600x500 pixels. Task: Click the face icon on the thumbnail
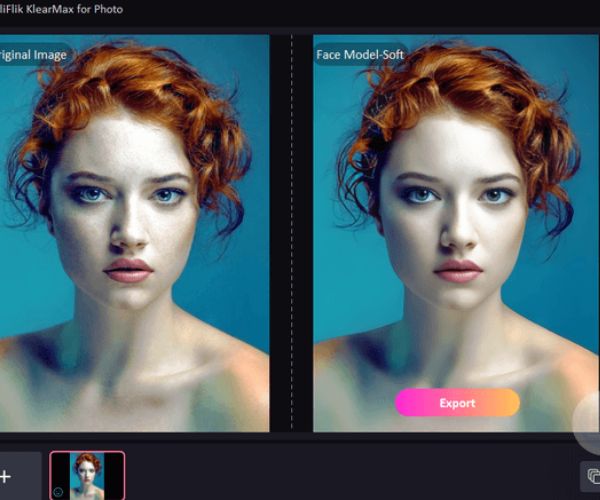[x=58, y=492]
